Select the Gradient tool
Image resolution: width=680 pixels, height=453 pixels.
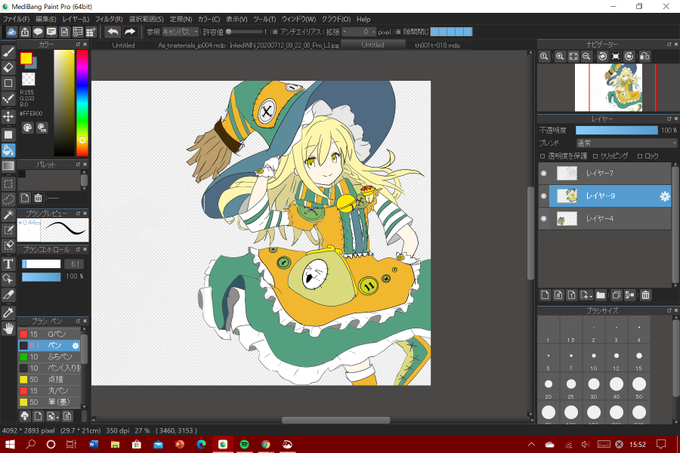[x=8, y=166]
